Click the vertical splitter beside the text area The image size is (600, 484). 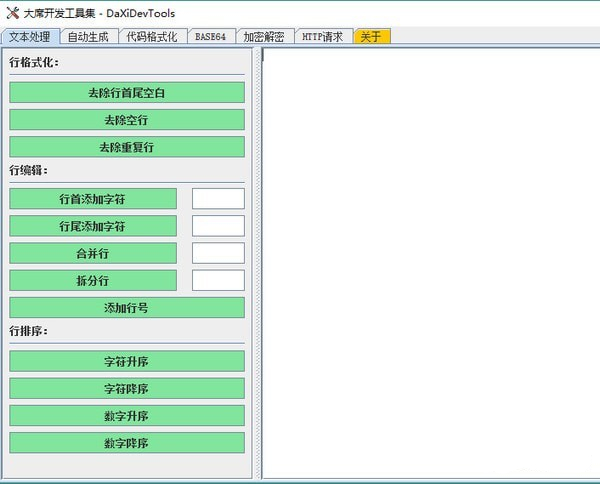tap(258, 263)
